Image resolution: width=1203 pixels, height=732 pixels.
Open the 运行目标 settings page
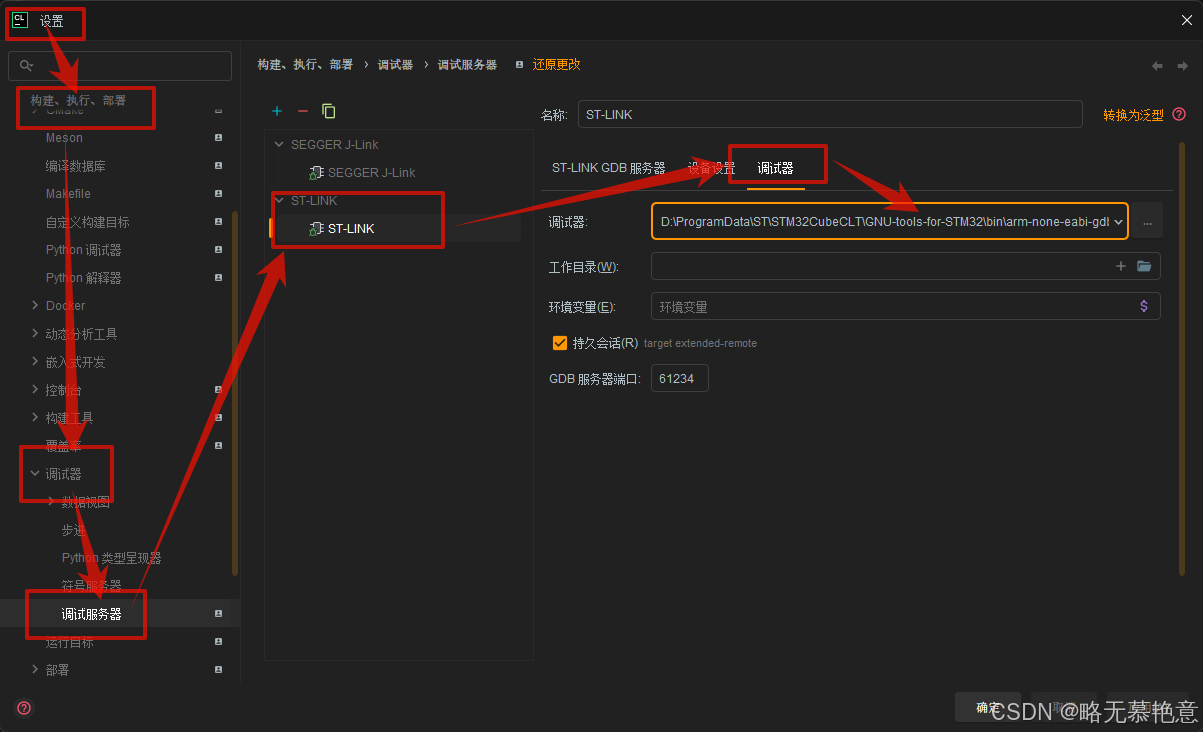tap(69, 642)
